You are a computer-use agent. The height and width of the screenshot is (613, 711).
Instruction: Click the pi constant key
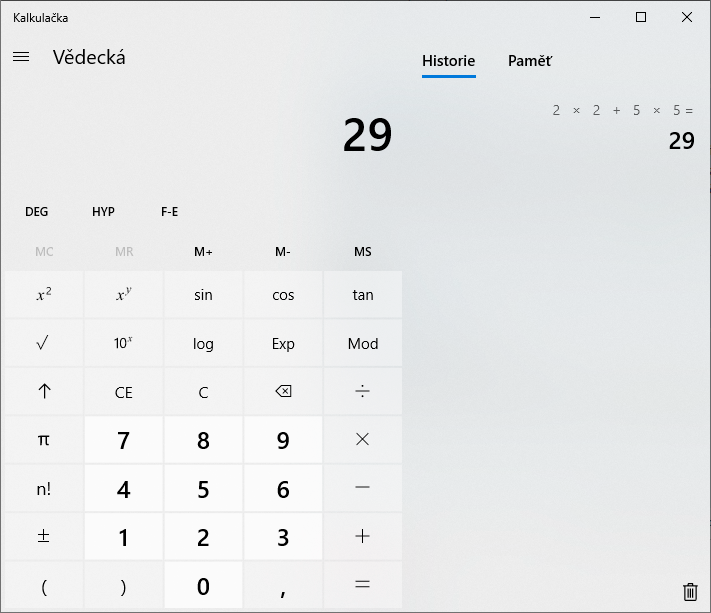click(43, 440)
